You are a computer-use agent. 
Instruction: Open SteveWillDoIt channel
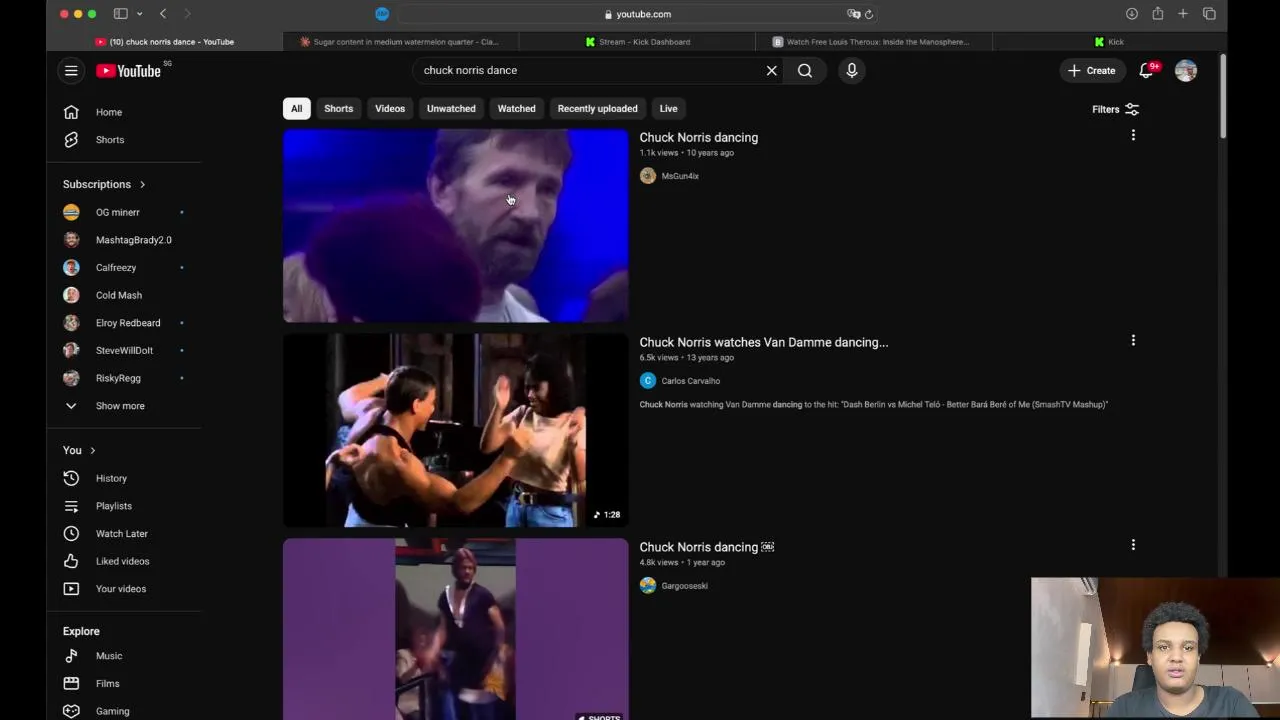point(124,350)
